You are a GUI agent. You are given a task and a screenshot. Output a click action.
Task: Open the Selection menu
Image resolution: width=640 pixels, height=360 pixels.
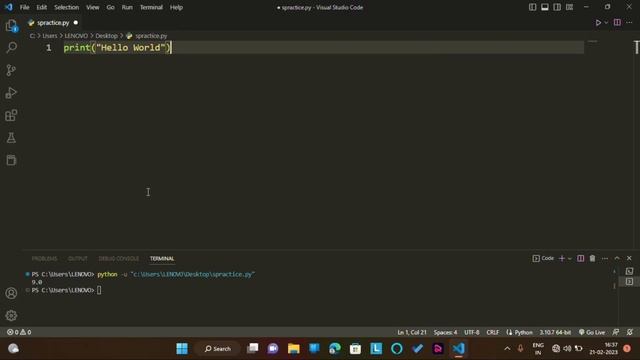coord(67,7)
